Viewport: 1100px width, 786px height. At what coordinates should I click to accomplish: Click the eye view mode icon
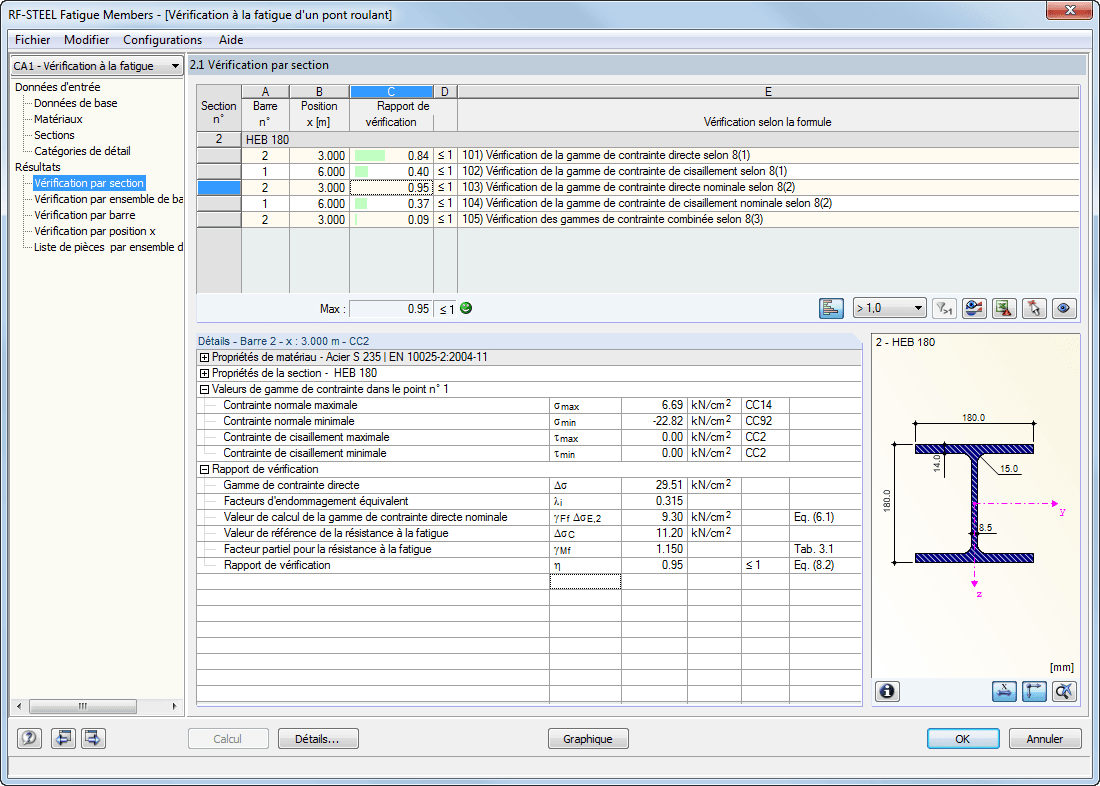pos(1064,308)
